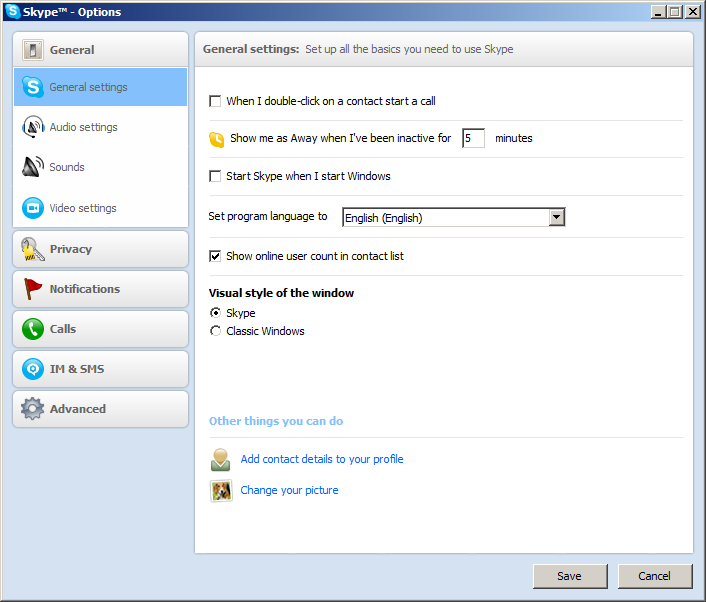Cancel the options dialog

655,576
